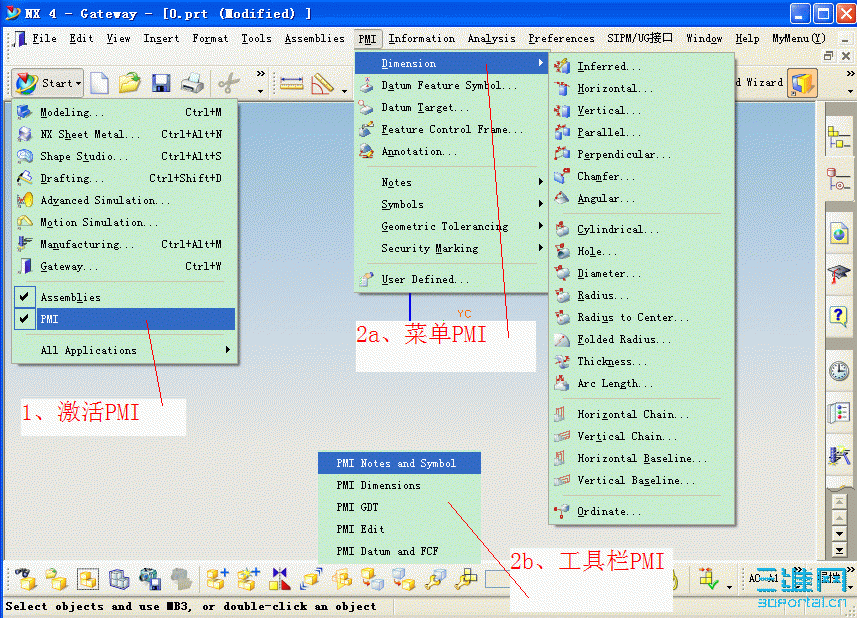Open Modeling application from Start menu

click(x=126, y=112)
